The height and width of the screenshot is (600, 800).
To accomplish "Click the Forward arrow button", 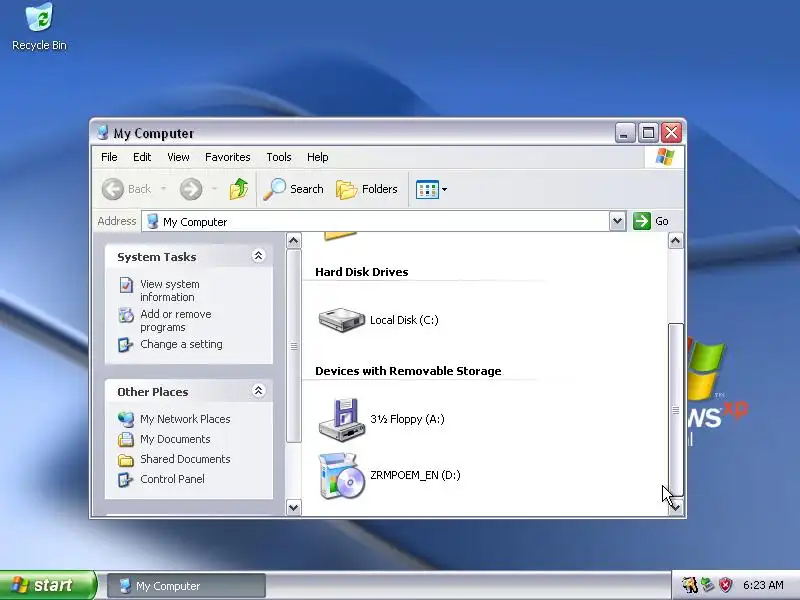I will pos(191,189).
